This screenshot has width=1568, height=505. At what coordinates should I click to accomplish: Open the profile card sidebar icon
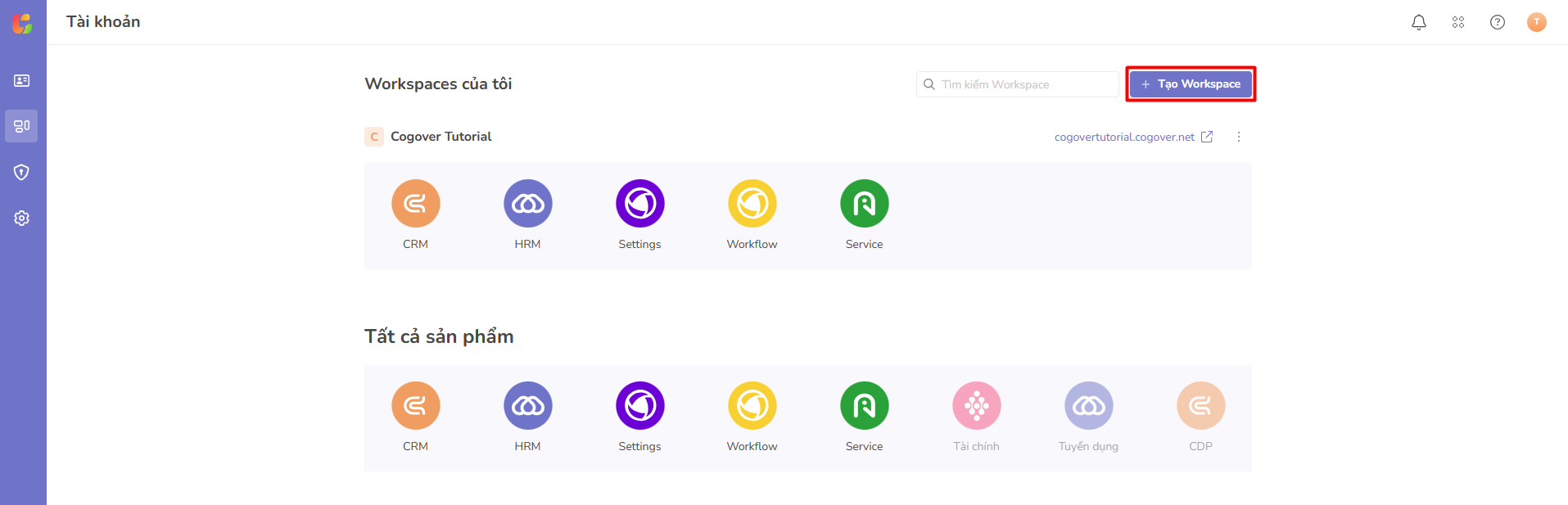tap(22, 80)
